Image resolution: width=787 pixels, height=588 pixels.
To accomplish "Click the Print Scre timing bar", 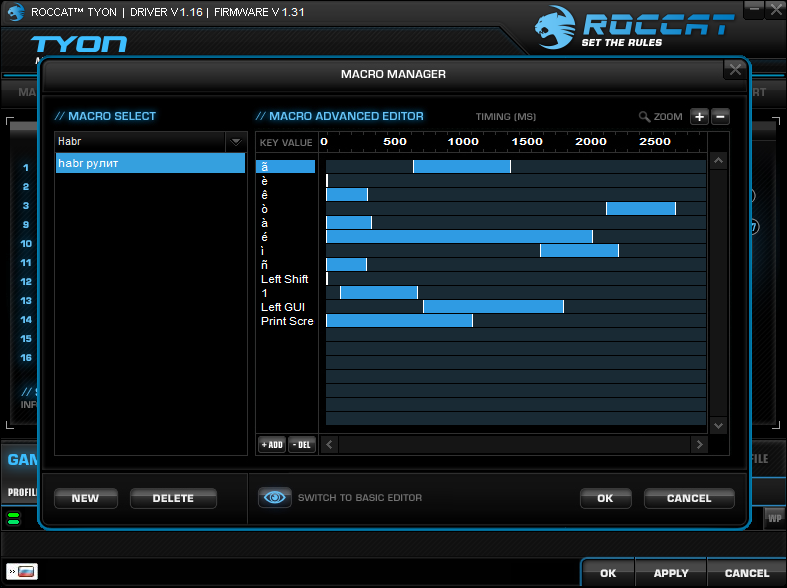I will (400, 321).
